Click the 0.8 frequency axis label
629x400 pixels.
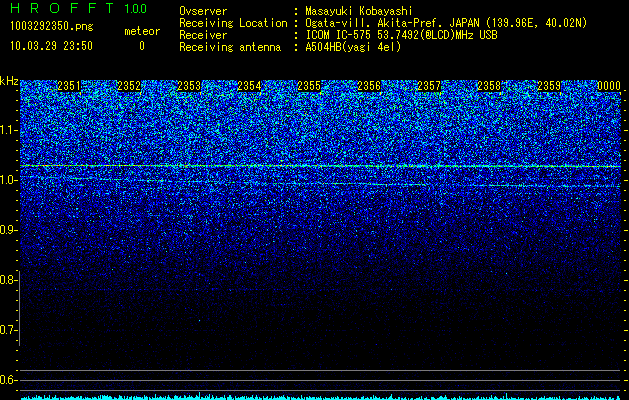click(8, 280)
